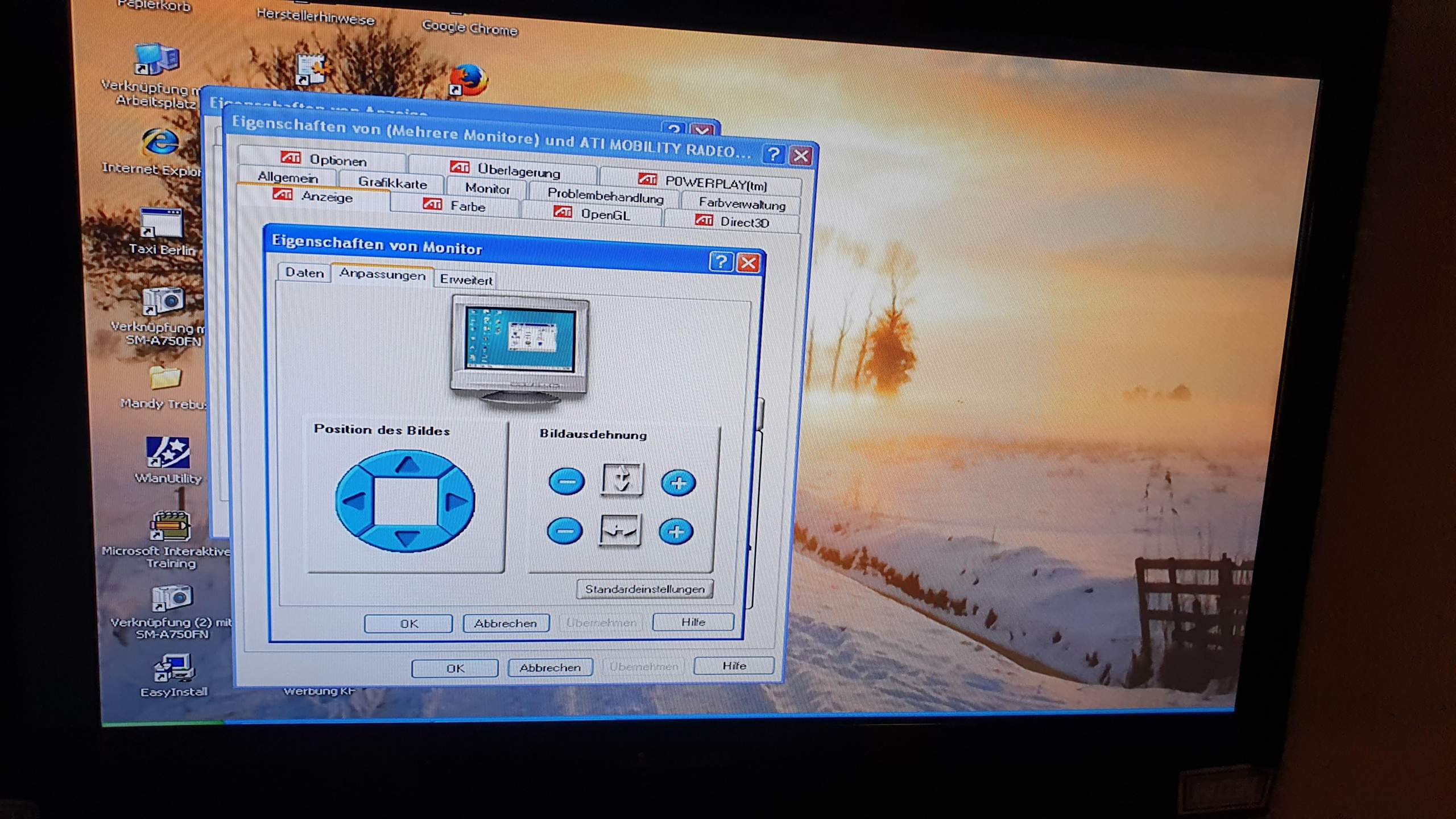Image resolution: width=1456 pixels, height=819 pixels.
Task: Click the help question mark in Monitor properties
Action: point(720,262)
